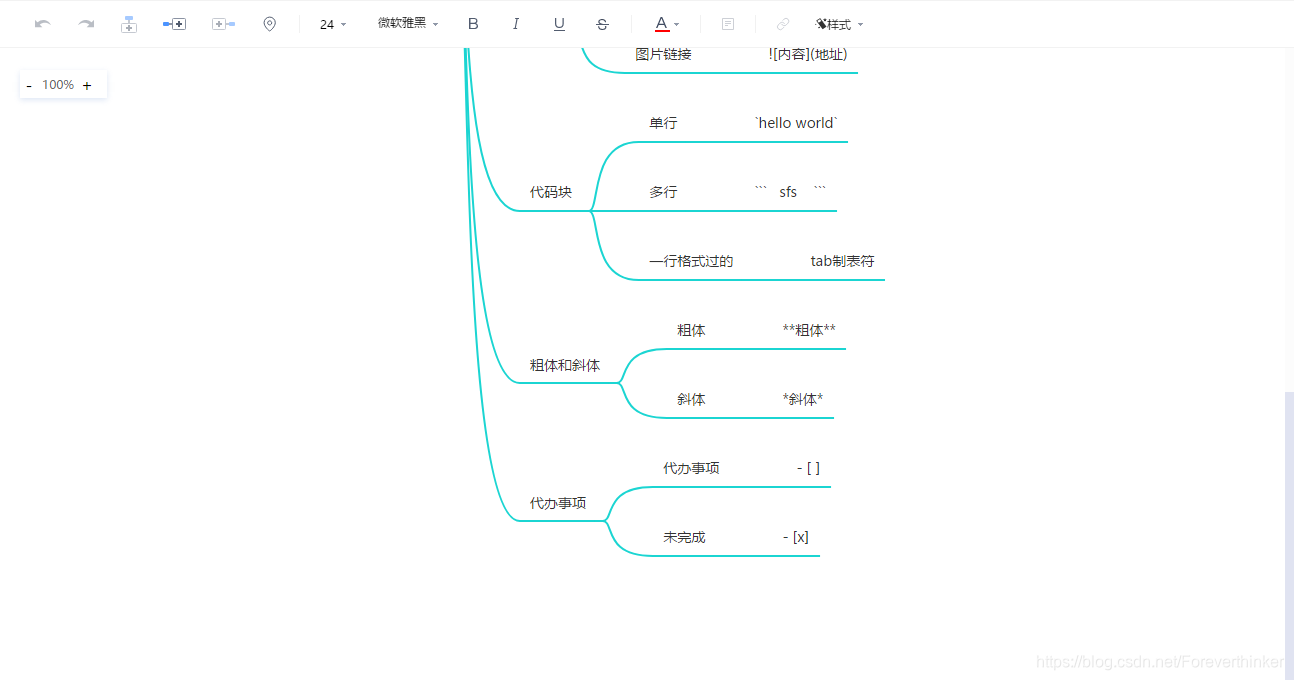Viewport: 1294px width, 680px height.
Task: Undo the last action
Action: tap(42, 24)
